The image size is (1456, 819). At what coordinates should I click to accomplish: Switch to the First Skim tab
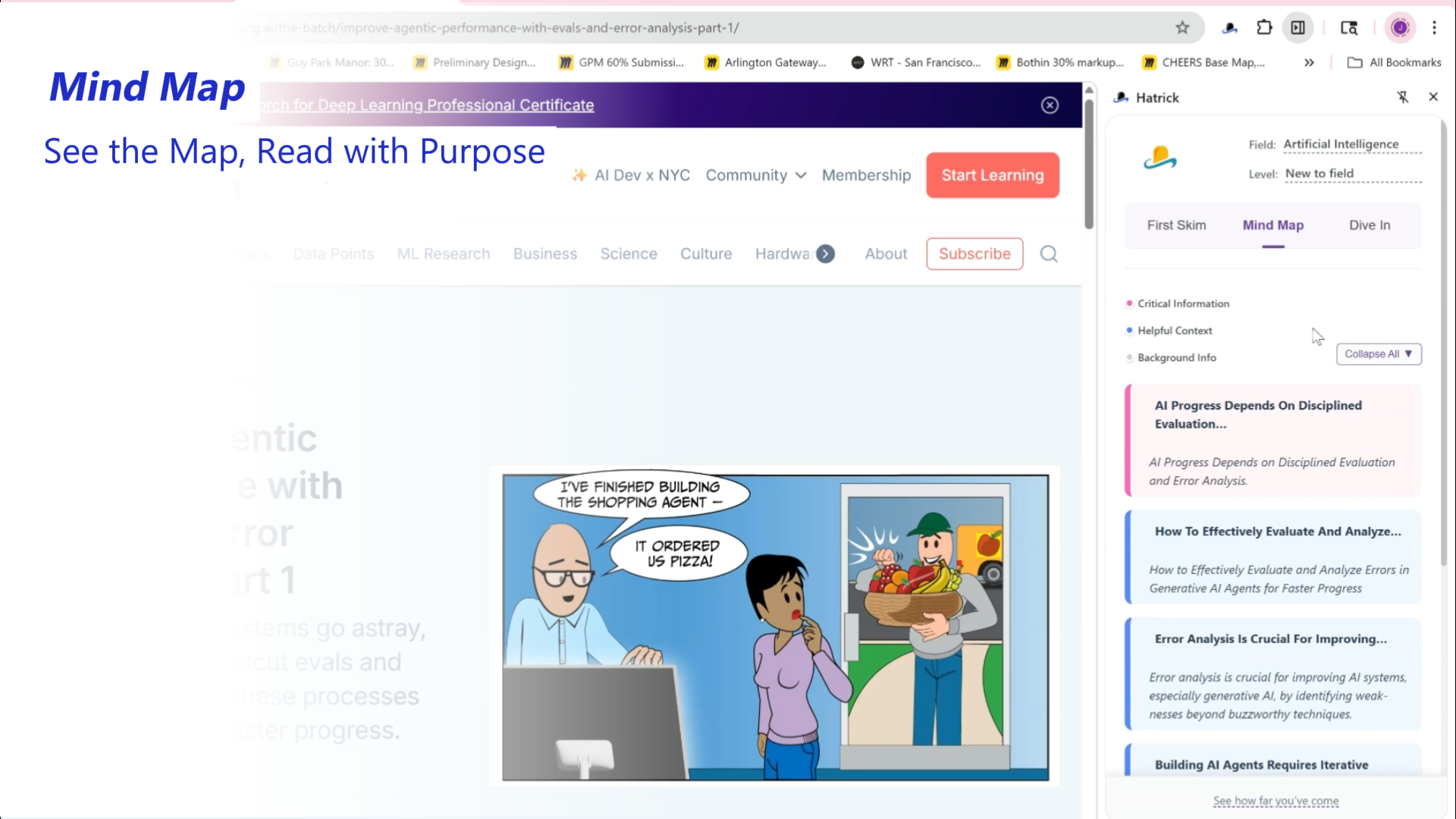1176,225
